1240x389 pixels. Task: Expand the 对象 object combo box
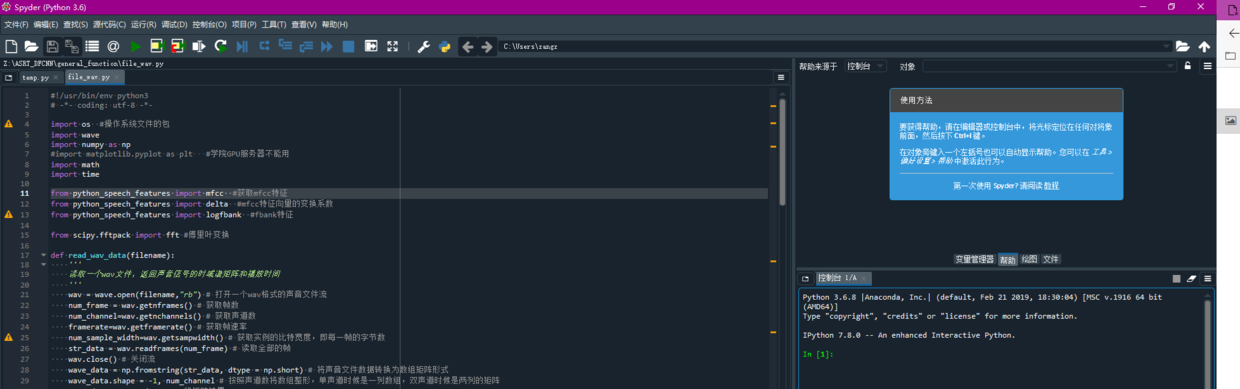pos(1170,66)
